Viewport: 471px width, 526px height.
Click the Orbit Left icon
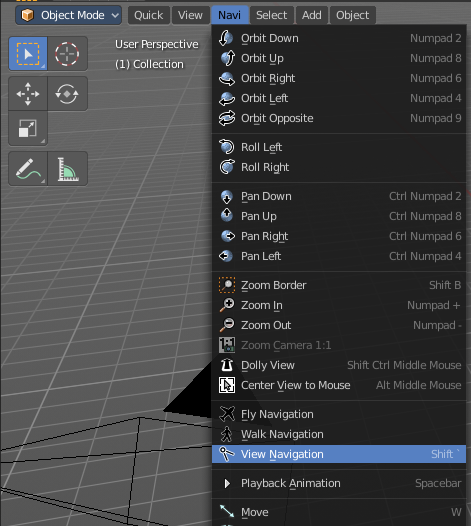[227, 98]
